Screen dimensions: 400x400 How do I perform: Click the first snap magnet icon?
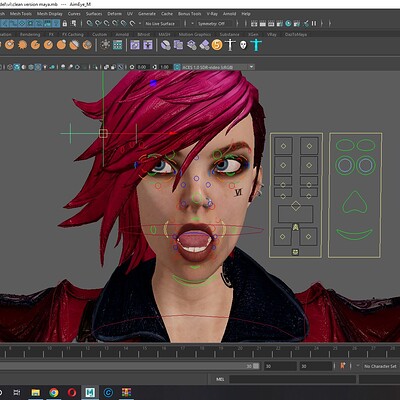click(x=89, y=23)
